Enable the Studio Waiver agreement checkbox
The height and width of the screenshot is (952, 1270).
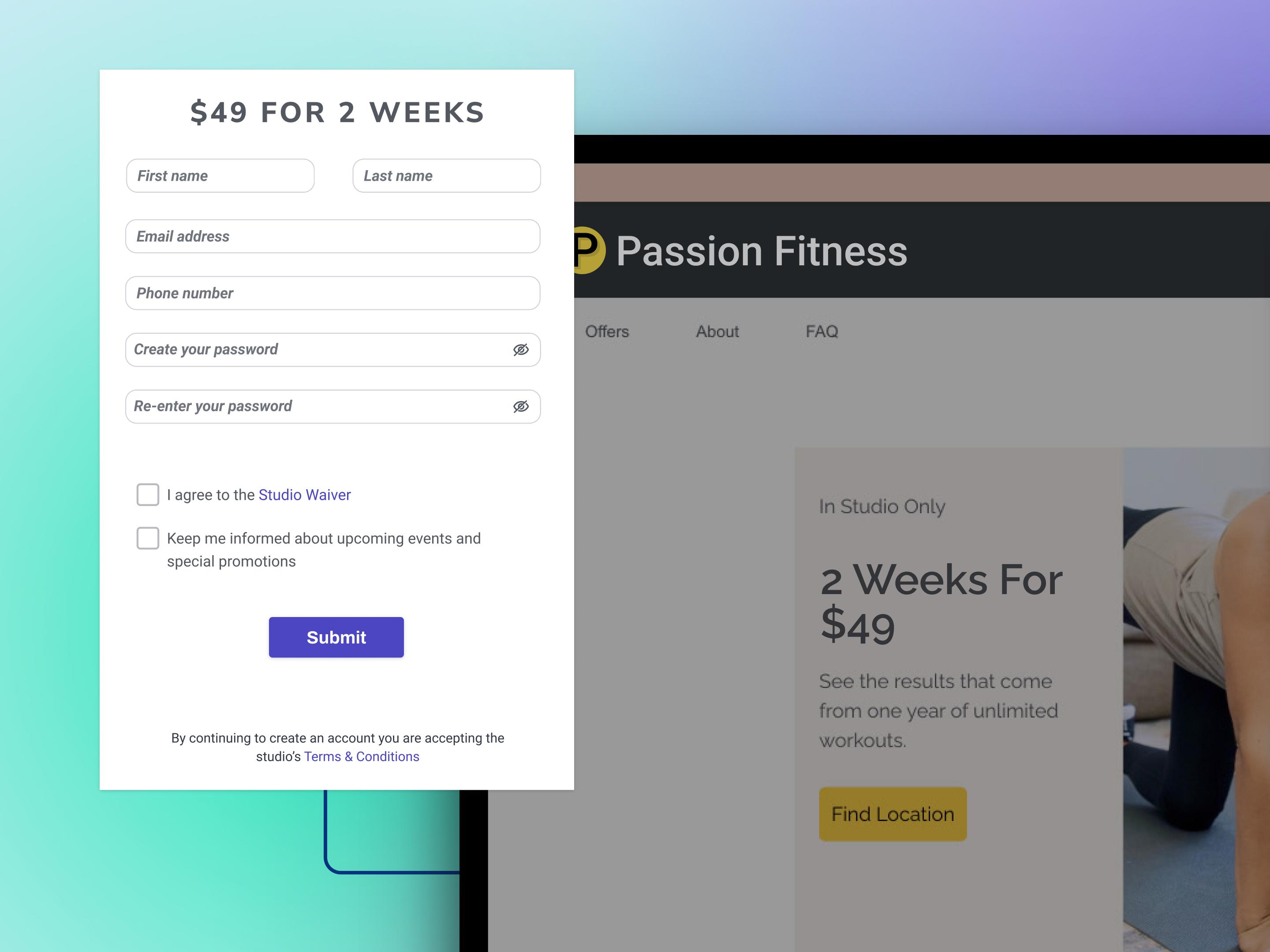(x=148, y=494)
